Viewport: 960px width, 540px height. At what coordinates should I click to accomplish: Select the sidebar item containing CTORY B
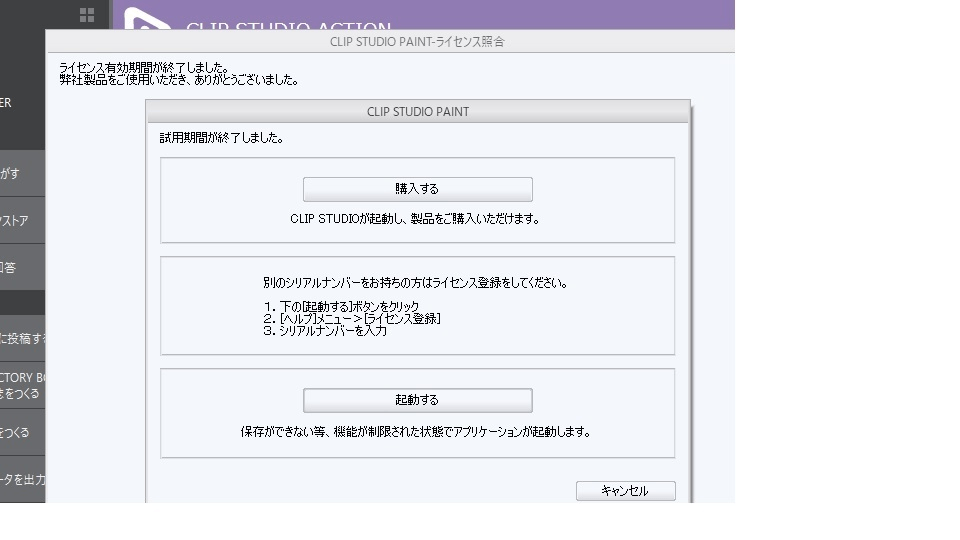click(22, 386)
